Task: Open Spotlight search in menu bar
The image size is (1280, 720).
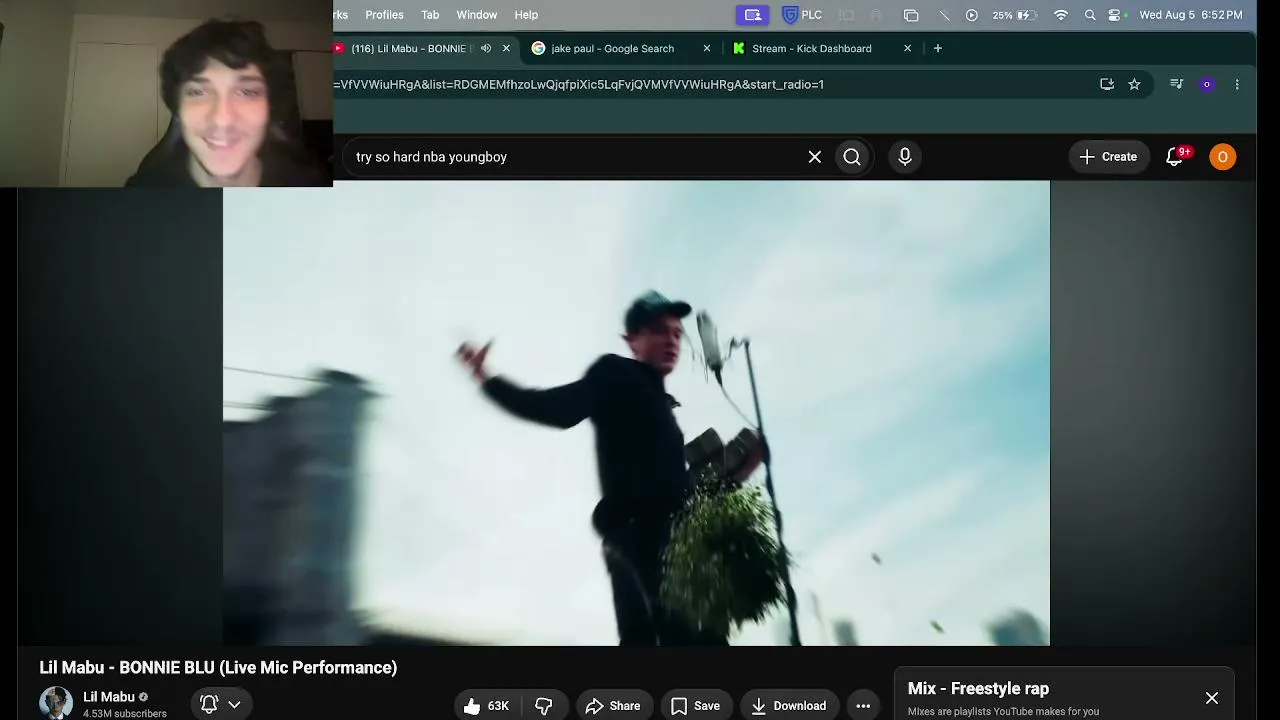Action: (x=1090, y=15)
